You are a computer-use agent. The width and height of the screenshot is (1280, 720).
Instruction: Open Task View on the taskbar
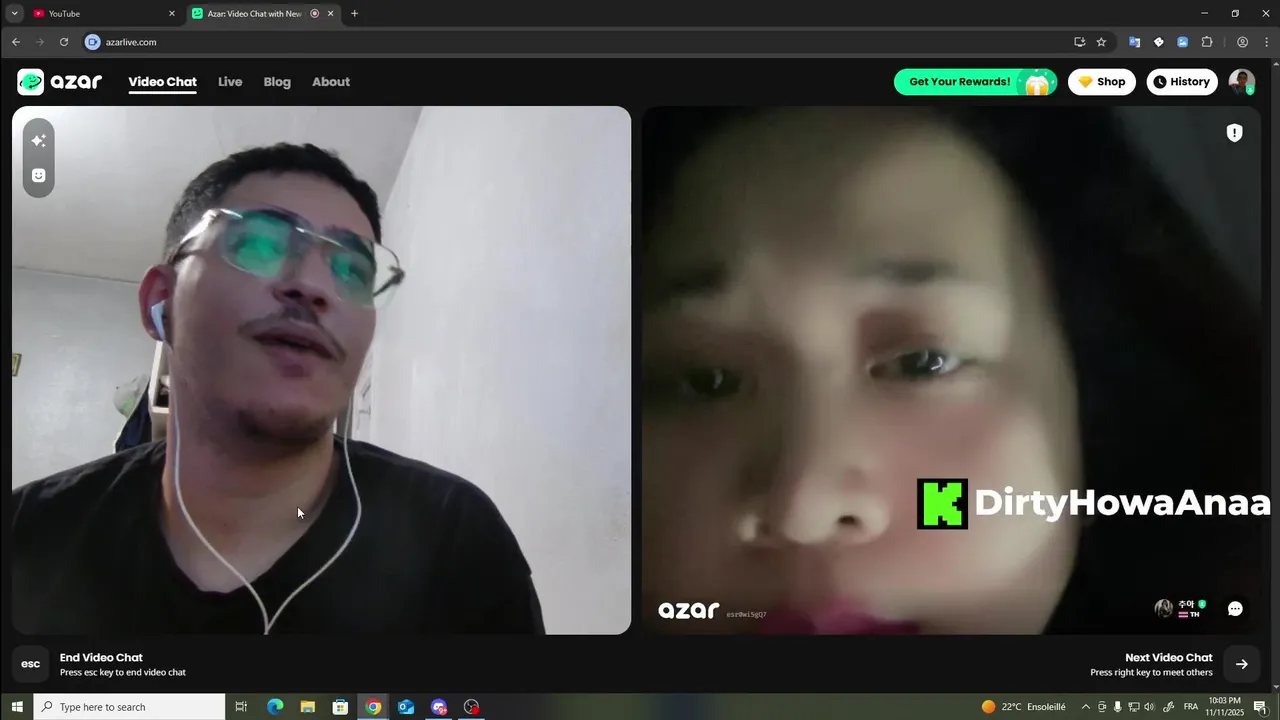click(241, 707)
